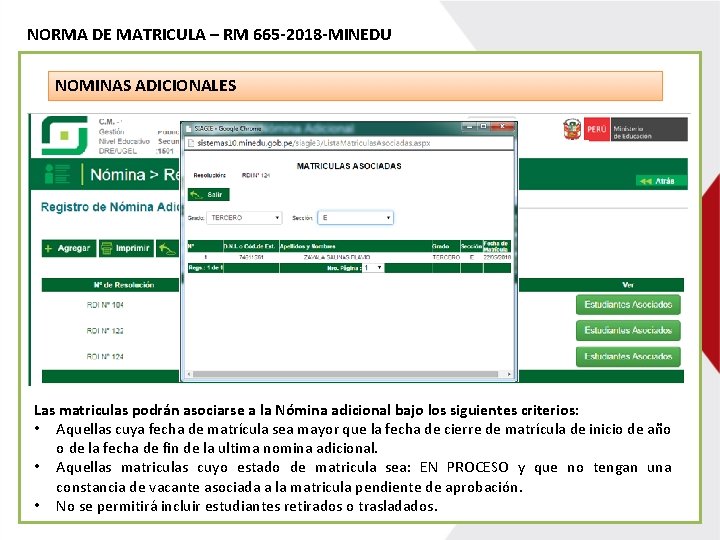The image size is (720, 540).
Task: Click the Nómina list icon in header
Action: tap(58, 174)
